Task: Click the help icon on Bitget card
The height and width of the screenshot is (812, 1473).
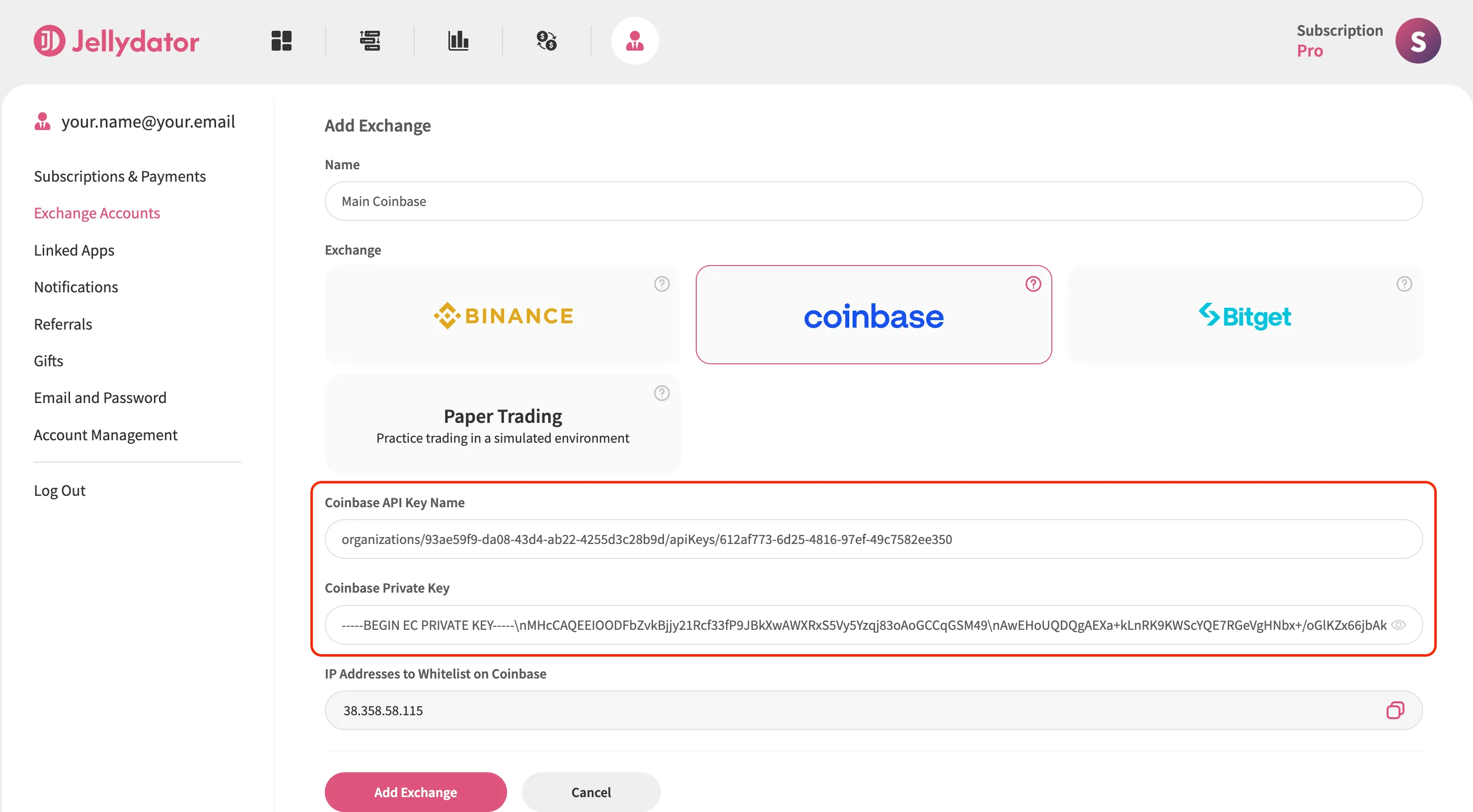Action: coord(1404,284)
